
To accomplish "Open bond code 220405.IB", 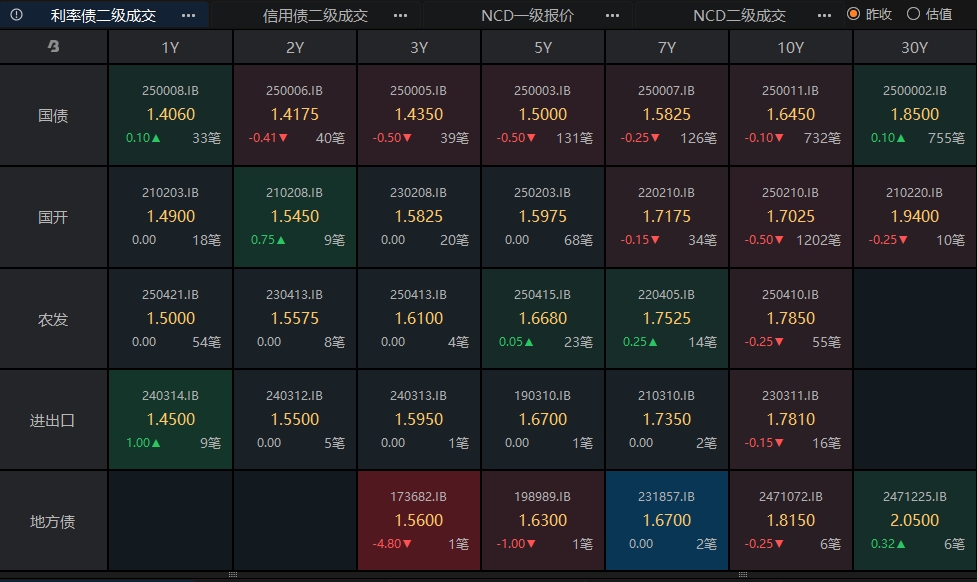I will [x=666, y=294].
